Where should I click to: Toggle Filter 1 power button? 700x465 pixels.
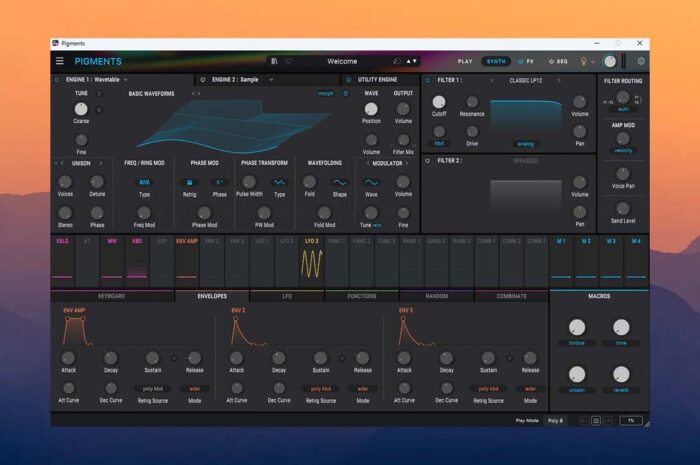tap(428, 80)
